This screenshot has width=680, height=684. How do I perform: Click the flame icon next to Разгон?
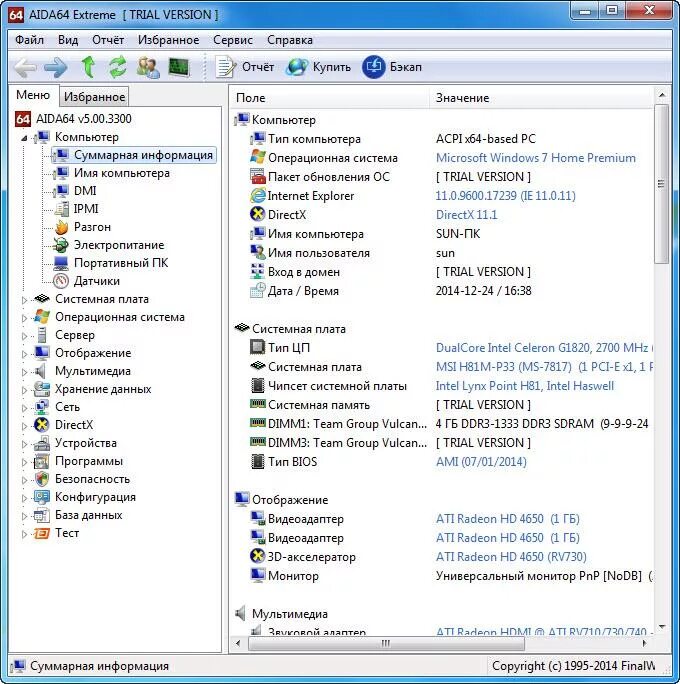coord(62,227)
